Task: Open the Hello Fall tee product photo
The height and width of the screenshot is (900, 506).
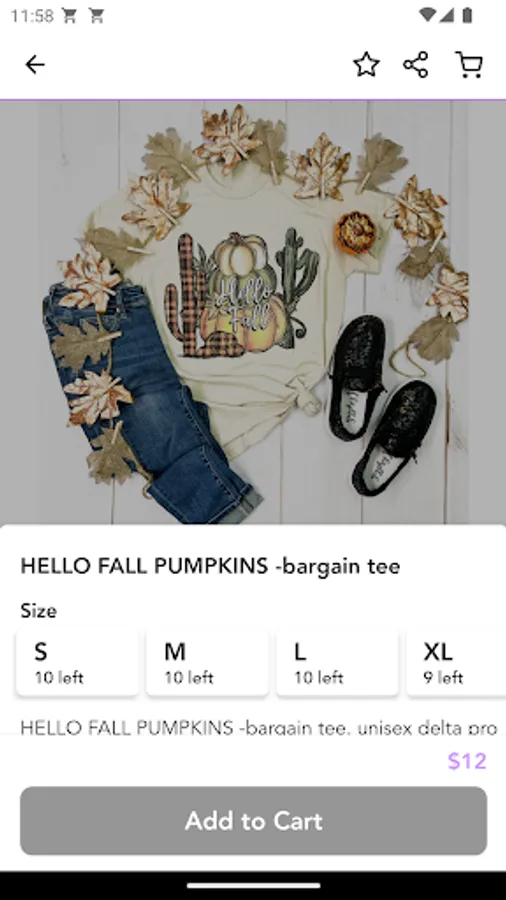Action: [x=253, y=313]
